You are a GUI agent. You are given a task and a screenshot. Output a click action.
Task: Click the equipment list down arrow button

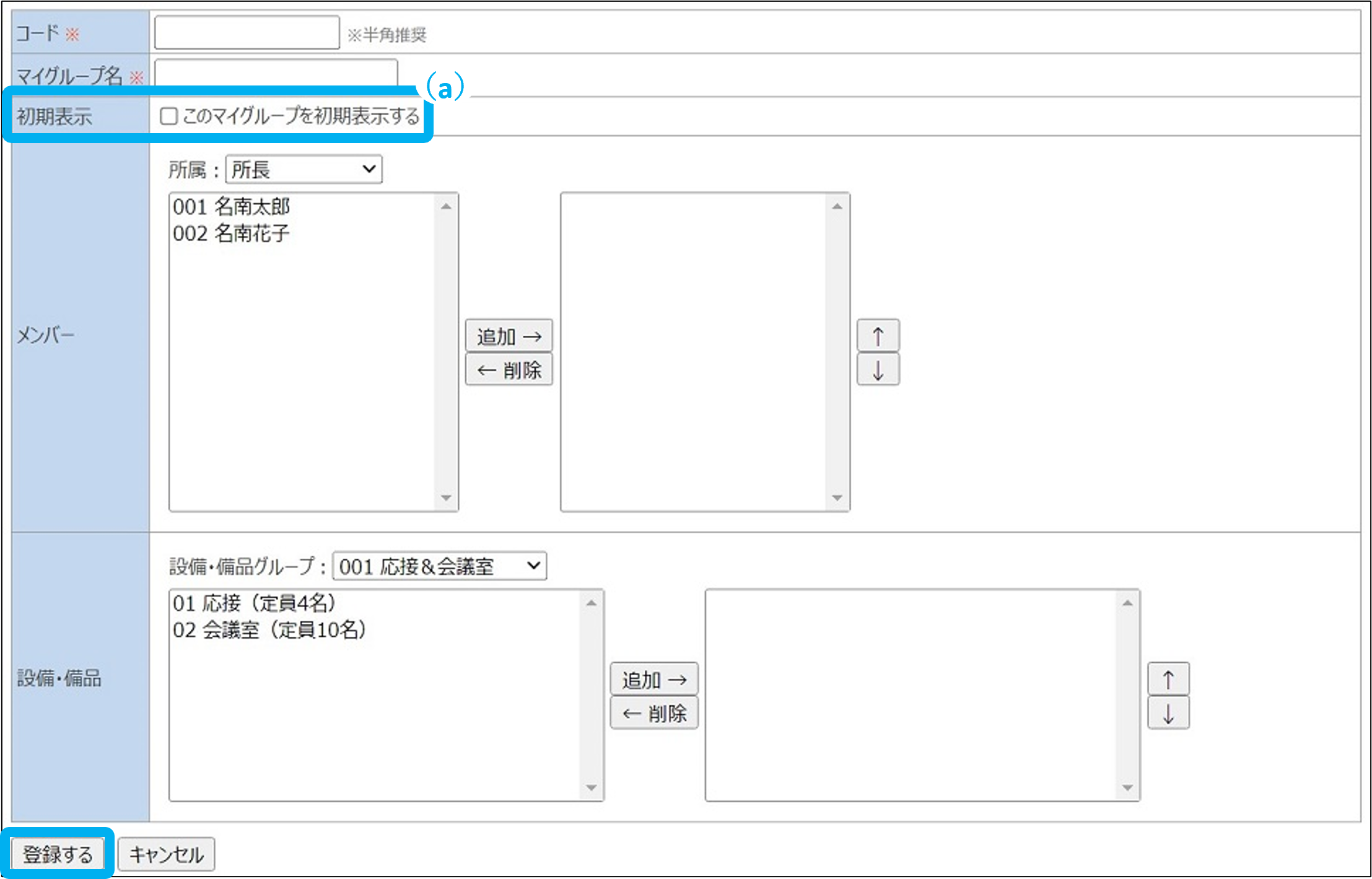(x=1168, y=713)
